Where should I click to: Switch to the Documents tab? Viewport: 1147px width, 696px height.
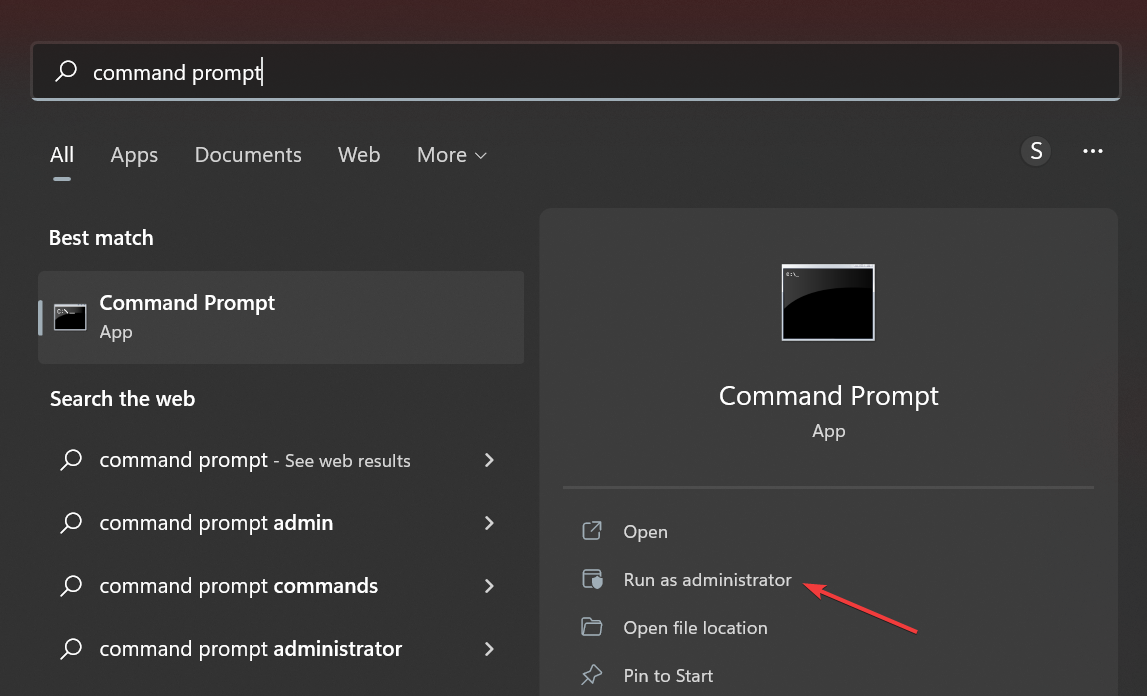(x=248, y=155)
